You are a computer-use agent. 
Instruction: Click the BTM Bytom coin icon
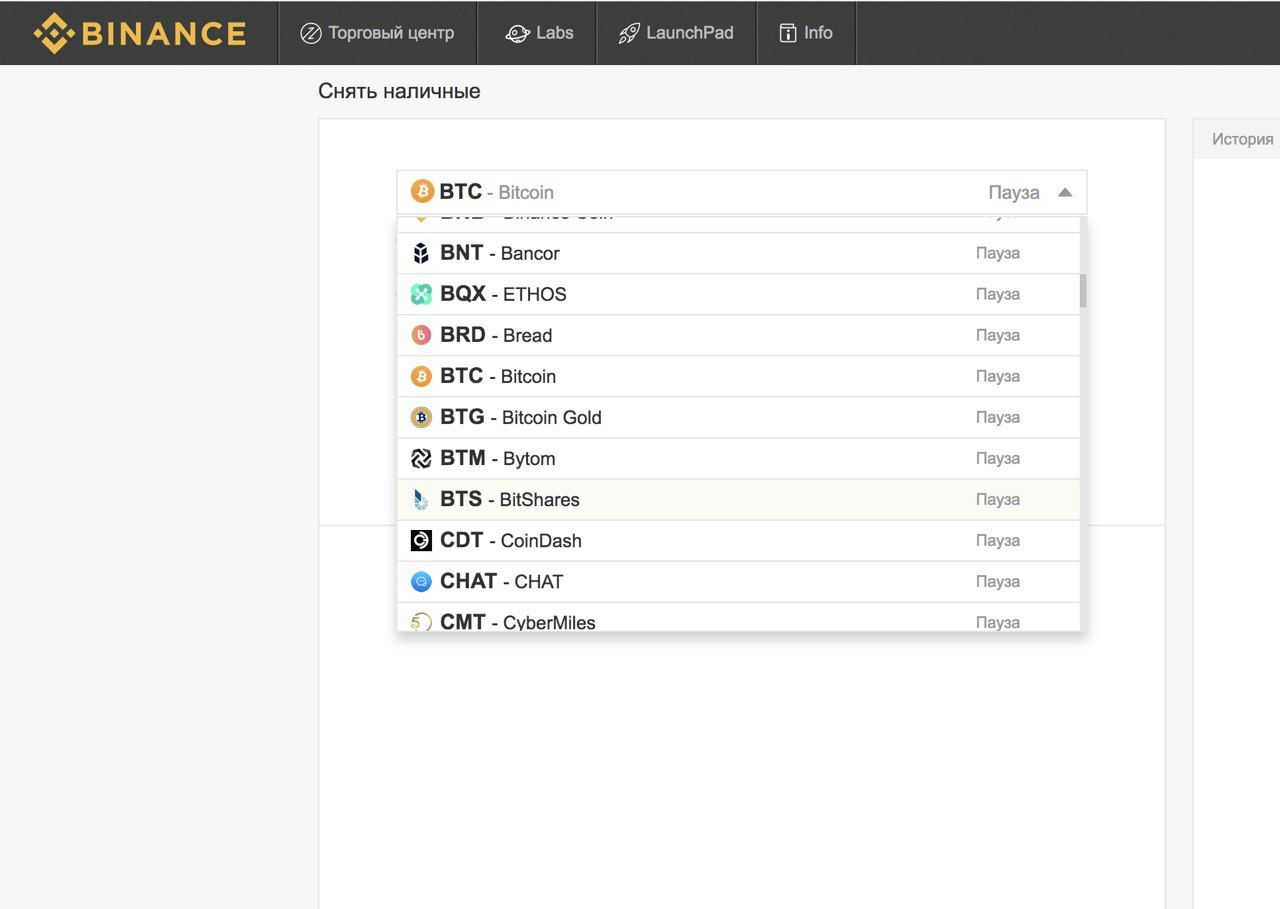[421, 458]
